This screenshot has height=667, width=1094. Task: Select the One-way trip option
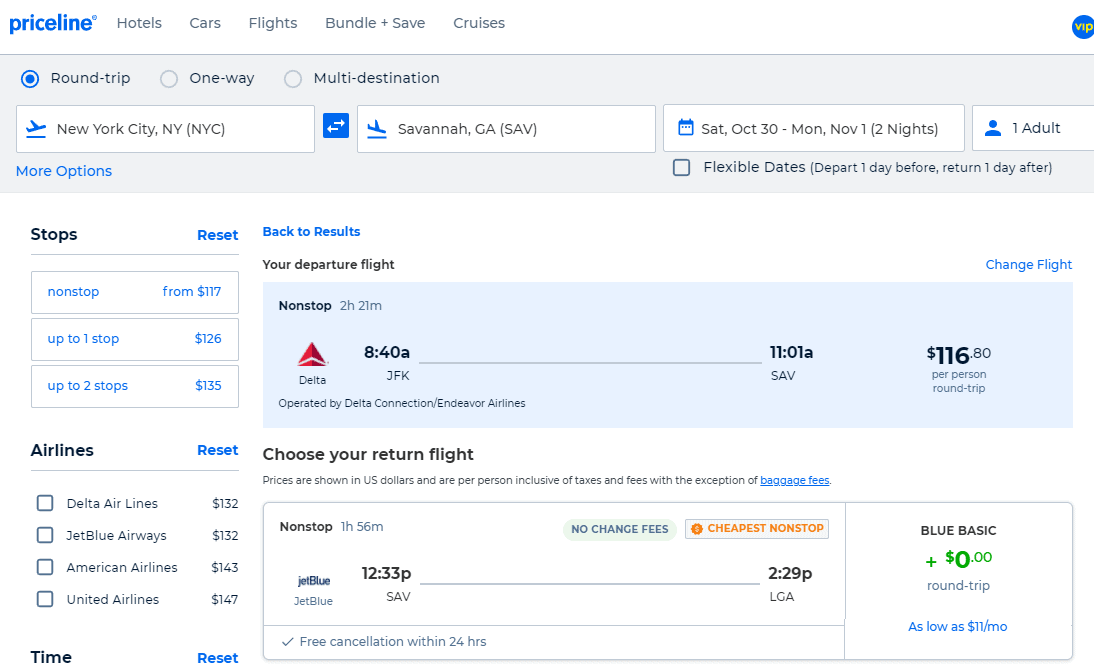pyautogui.click(x=168, y=77)
